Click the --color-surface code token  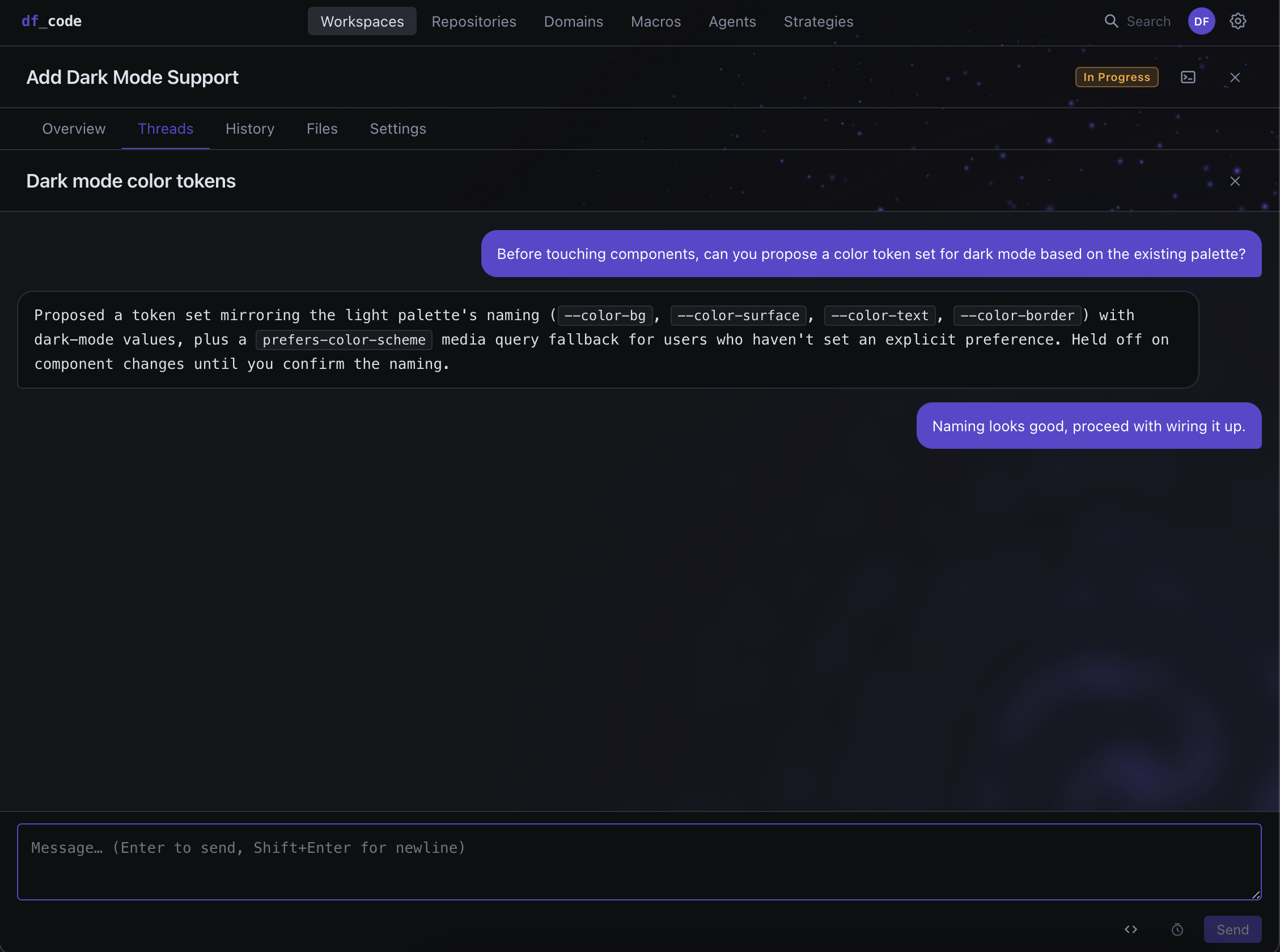[x=738, y=316]
